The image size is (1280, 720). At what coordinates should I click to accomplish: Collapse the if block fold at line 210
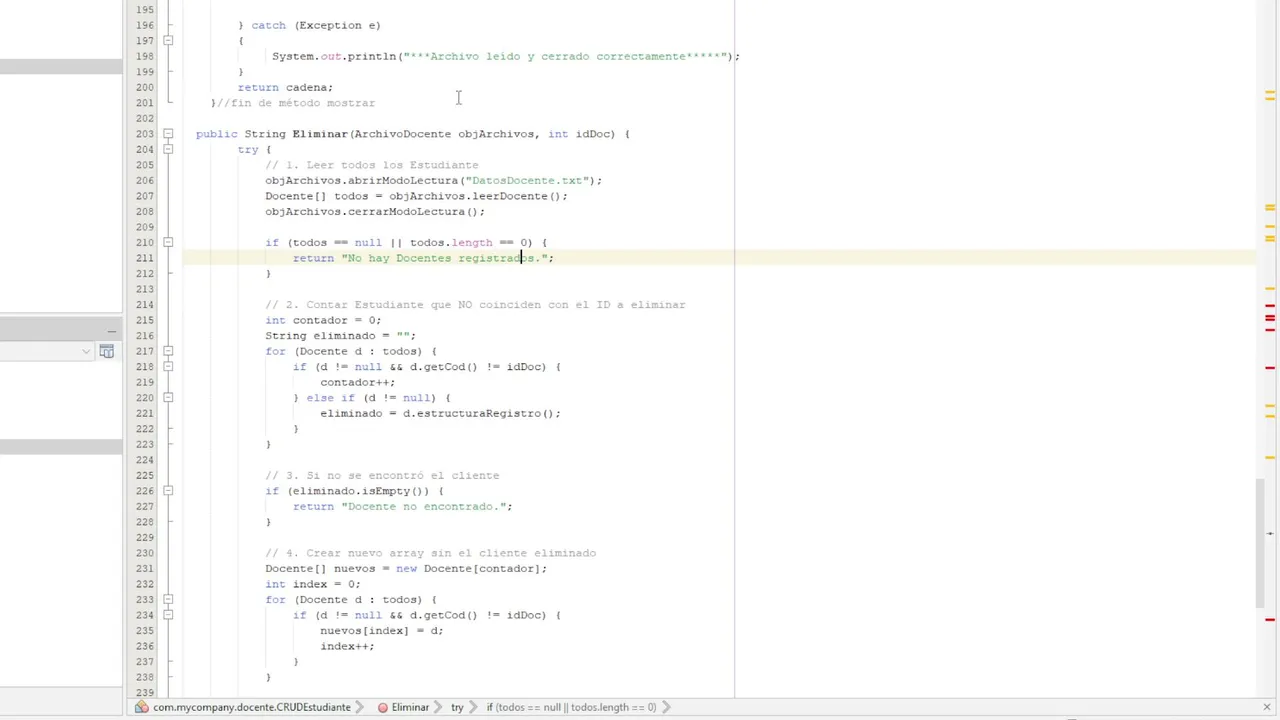168,242
